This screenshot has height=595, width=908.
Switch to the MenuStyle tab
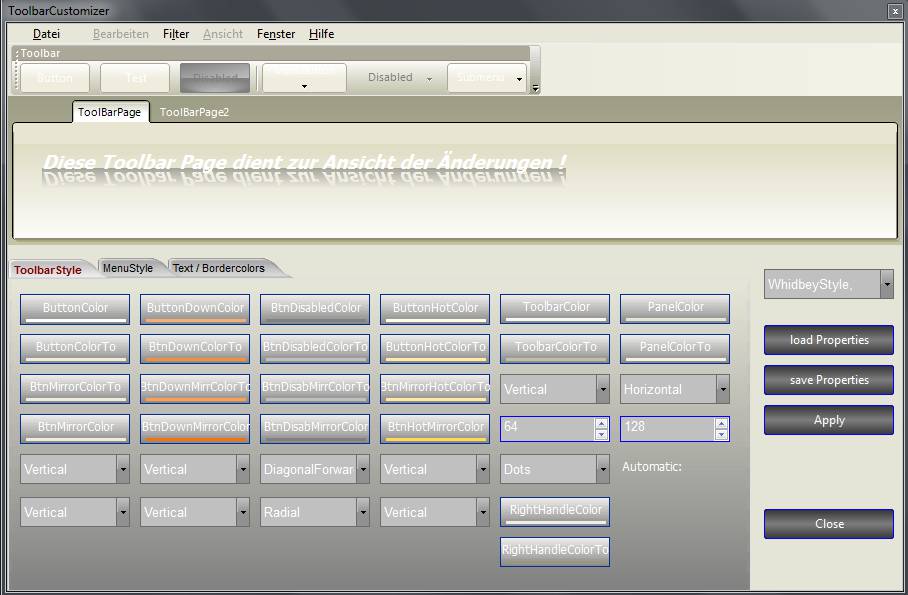point(128,268)
